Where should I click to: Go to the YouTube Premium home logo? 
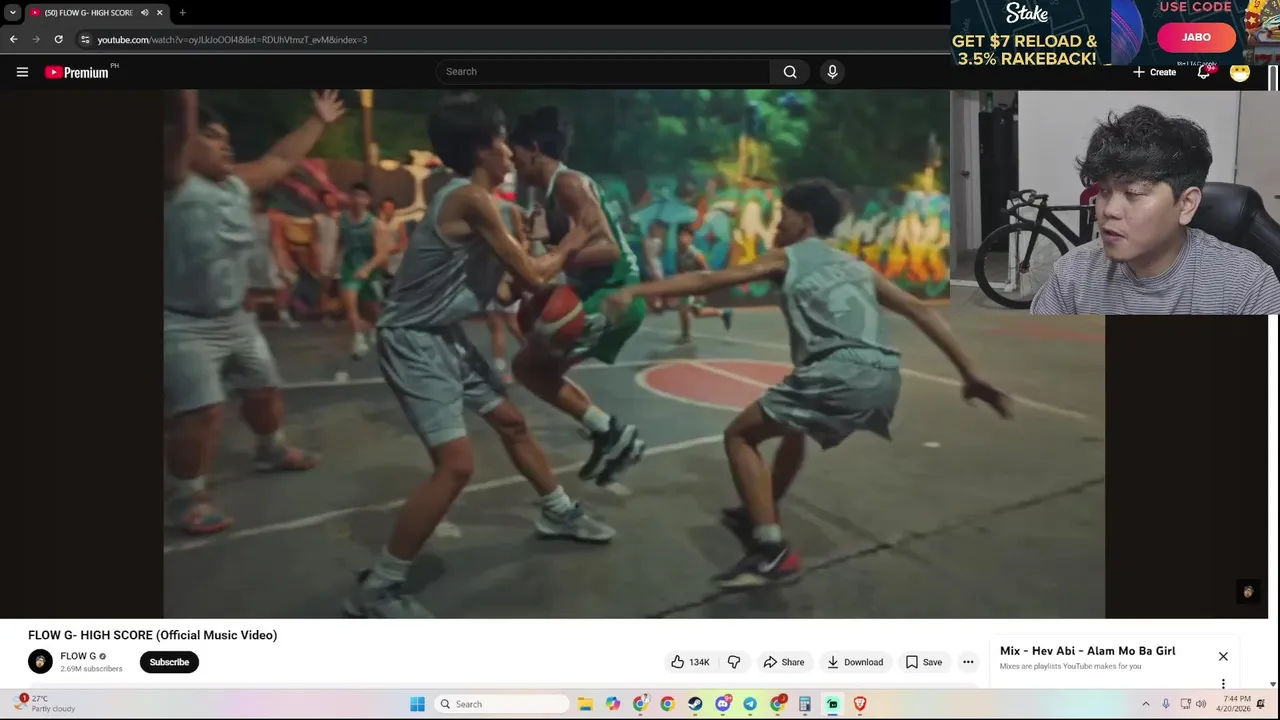(77, 72)
